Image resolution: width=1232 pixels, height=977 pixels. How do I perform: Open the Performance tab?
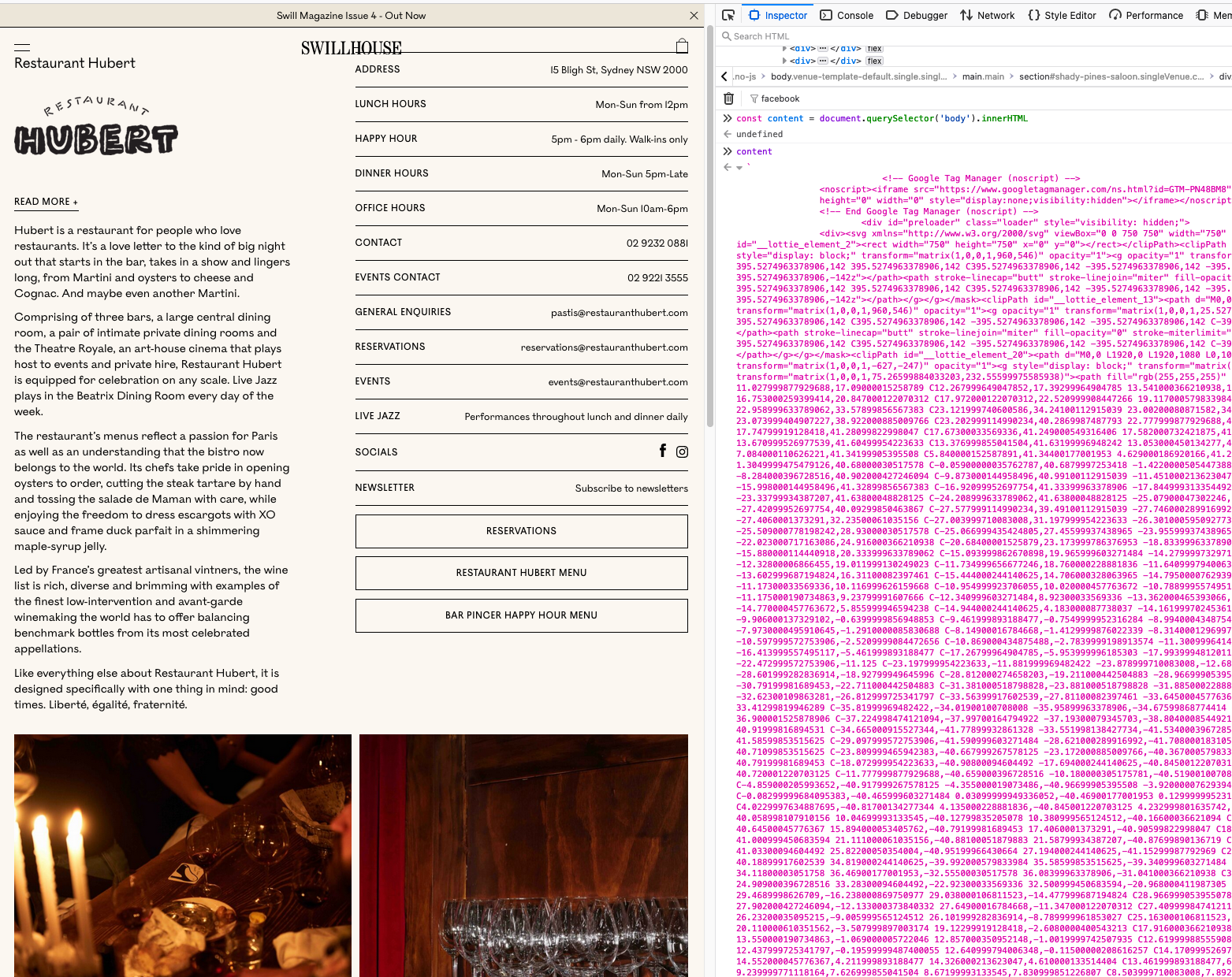pos(1146,15)
